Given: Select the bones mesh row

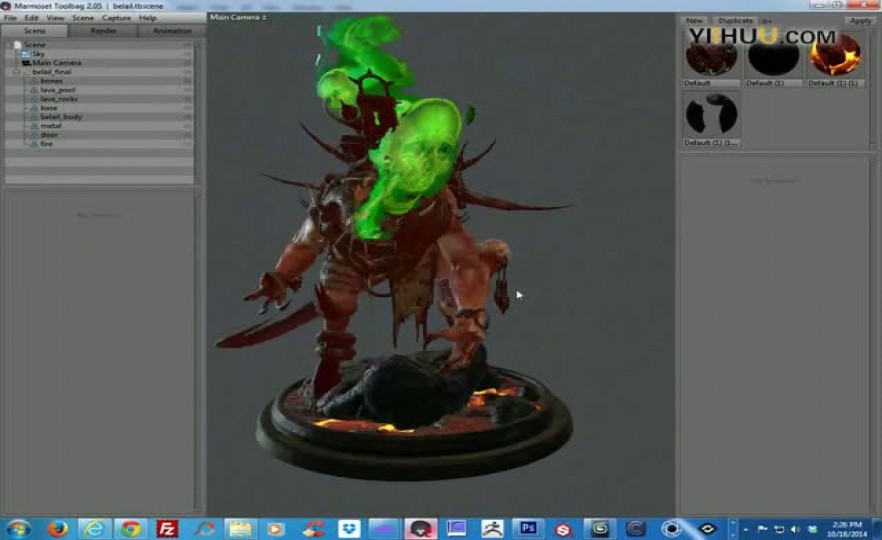Looking at the screenshot, I should point(99,80).
